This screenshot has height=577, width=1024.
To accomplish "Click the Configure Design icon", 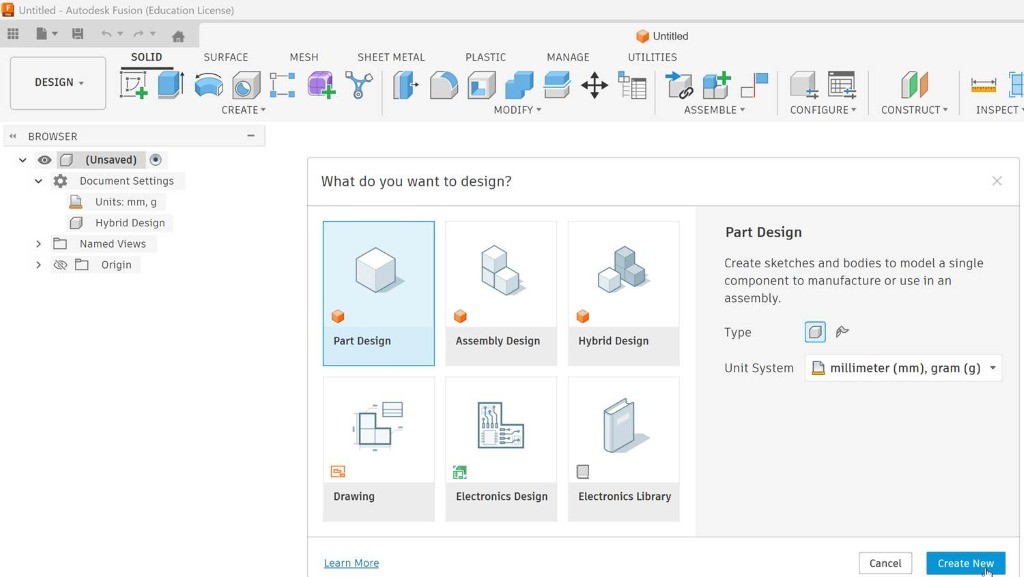I will [803, 85].
